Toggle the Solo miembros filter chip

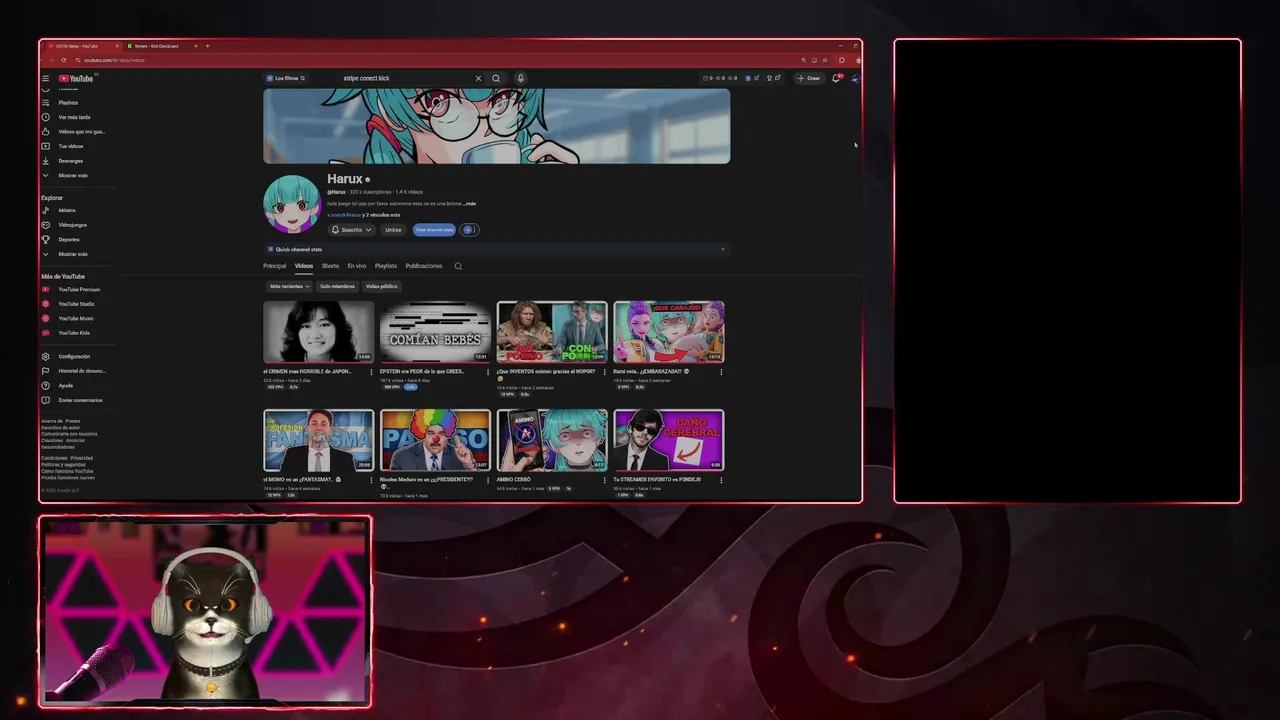(x=337, y=286)
